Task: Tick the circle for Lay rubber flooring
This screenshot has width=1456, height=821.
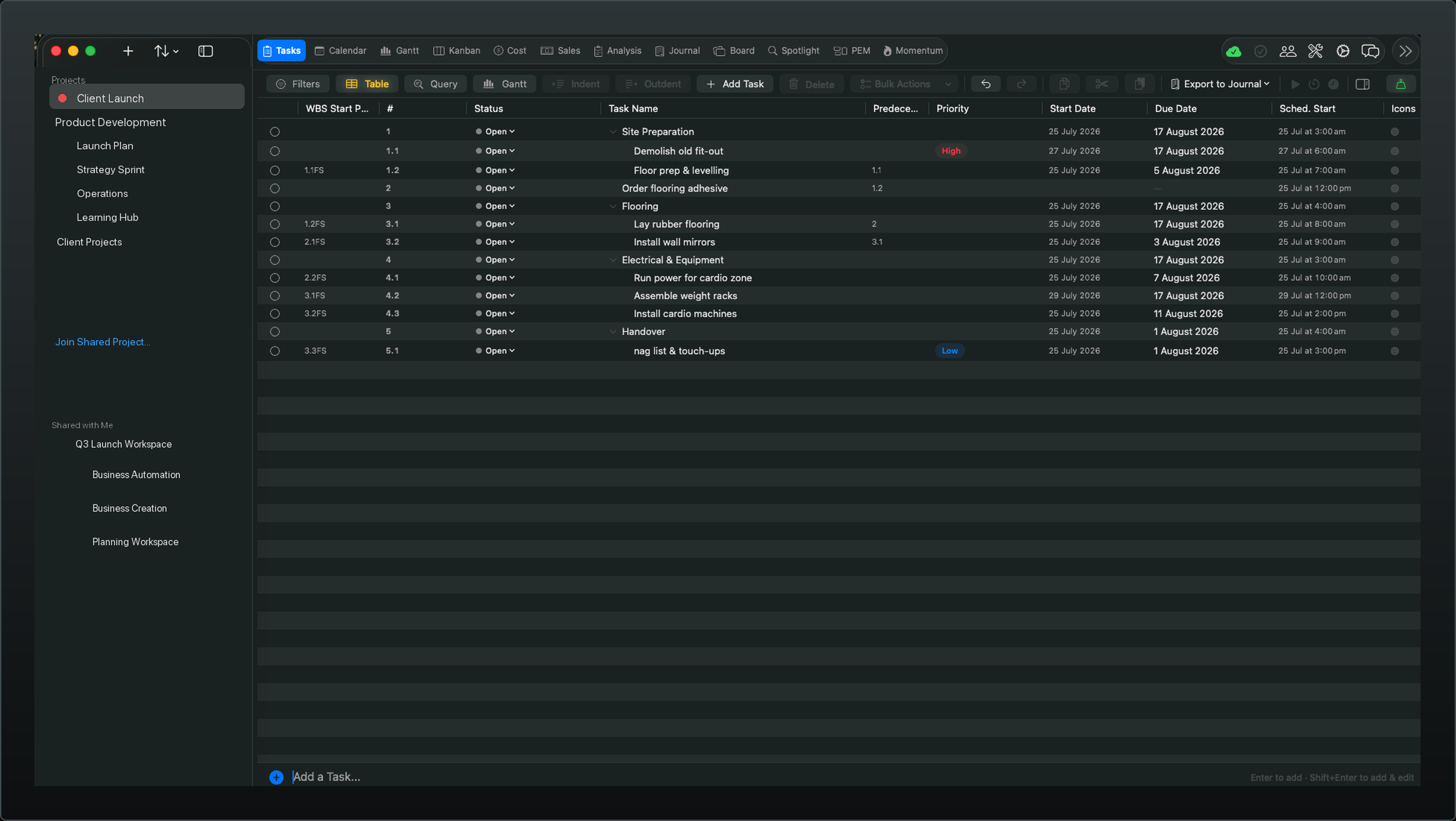Action: (x=274, y=224)
